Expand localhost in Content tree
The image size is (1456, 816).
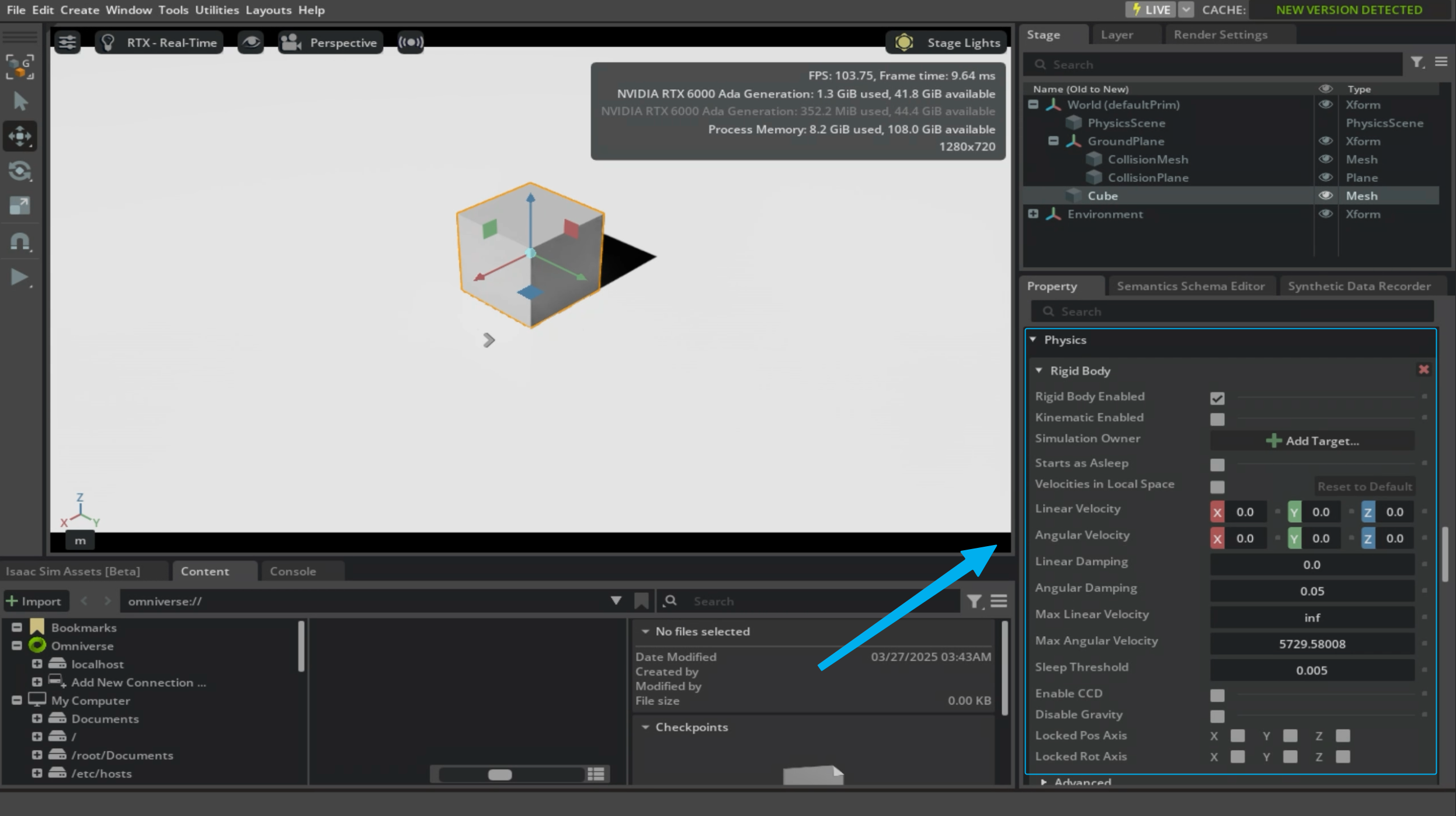tap(37, 664)
